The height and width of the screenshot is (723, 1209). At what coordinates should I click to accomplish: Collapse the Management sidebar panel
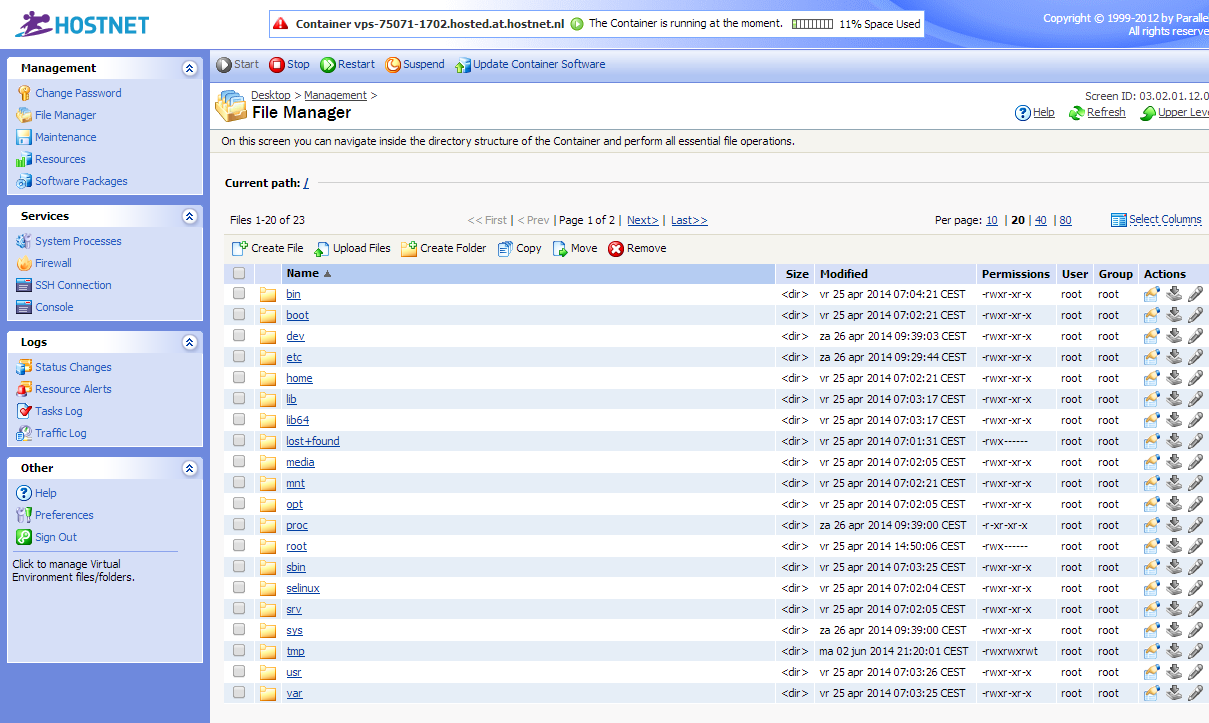(x=189, y=69)
